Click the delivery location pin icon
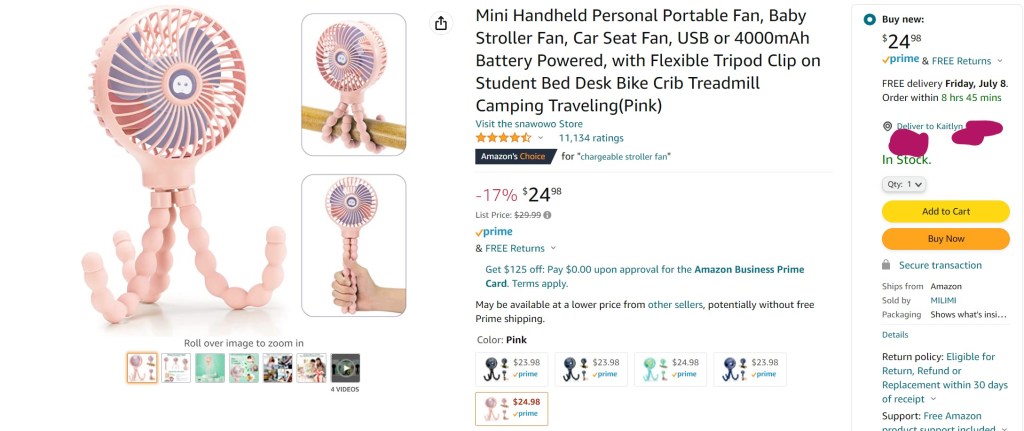 coord(887,127)
